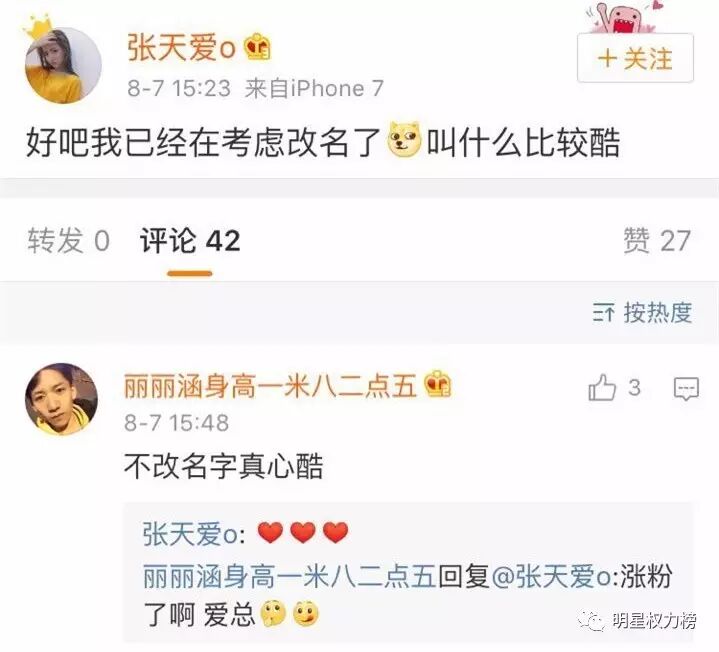The width and height of the screenshot is (719, 652).
Task: Follow the author with the +关注 button
Action: (635, 58)
